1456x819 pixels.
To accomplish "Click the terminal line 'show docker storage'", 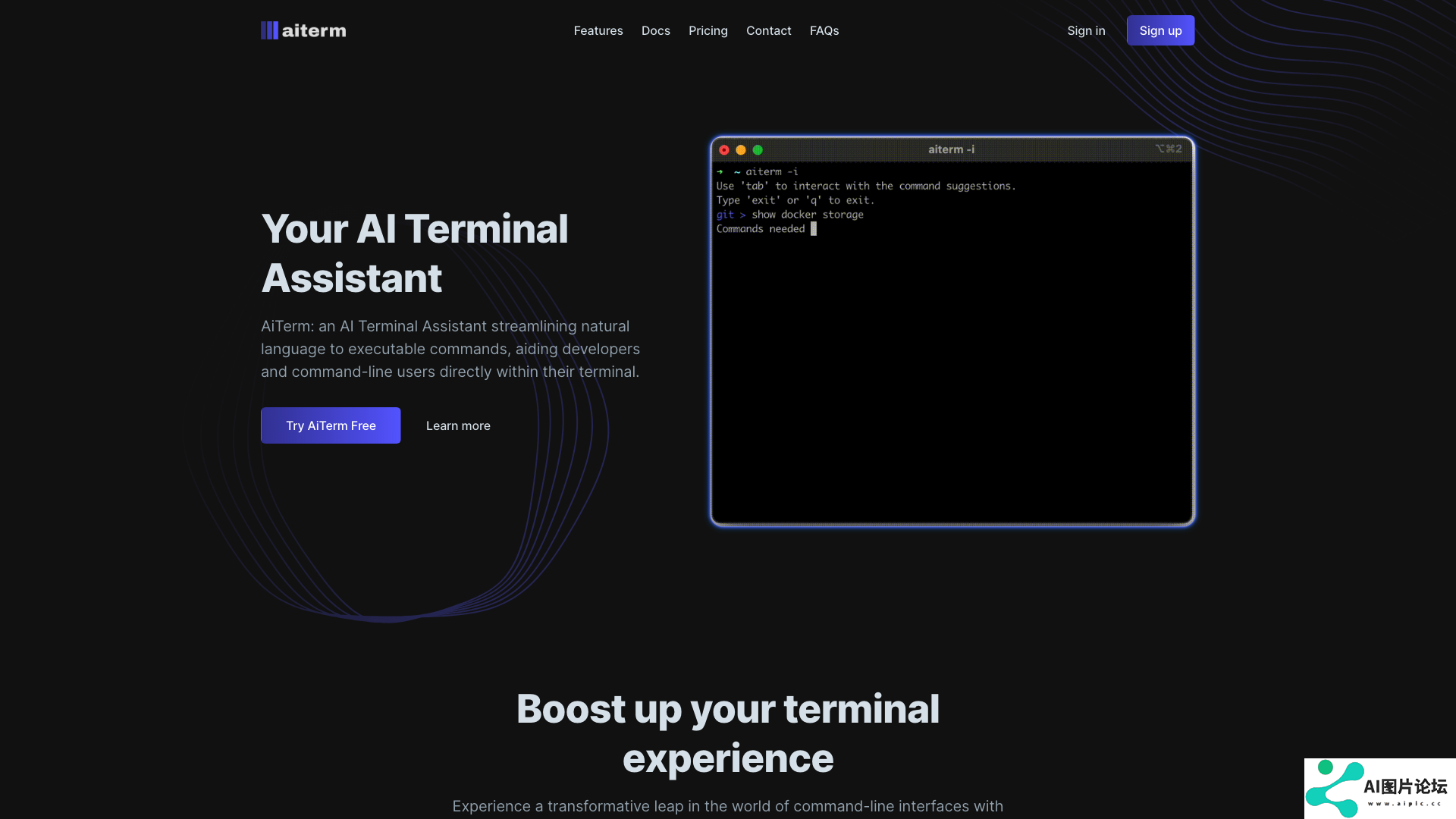I will coord(808,215).
